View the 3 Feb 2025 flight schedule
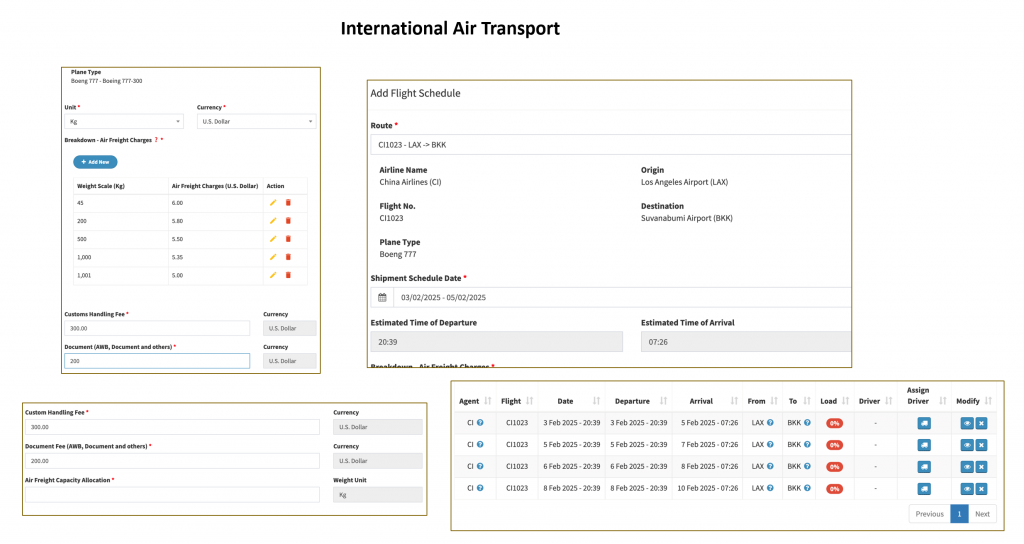Image resolution: width=1024 pixels, height=544 pixels. point(967,423)
